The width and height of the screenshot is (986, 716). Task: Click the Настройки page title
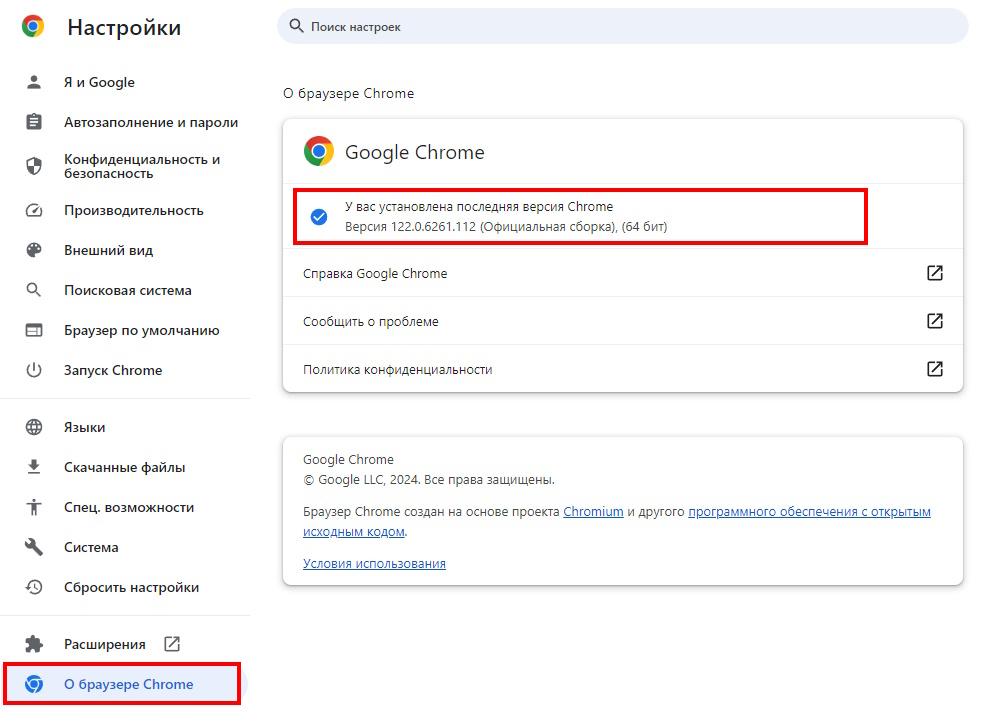[x=124, y=27]
